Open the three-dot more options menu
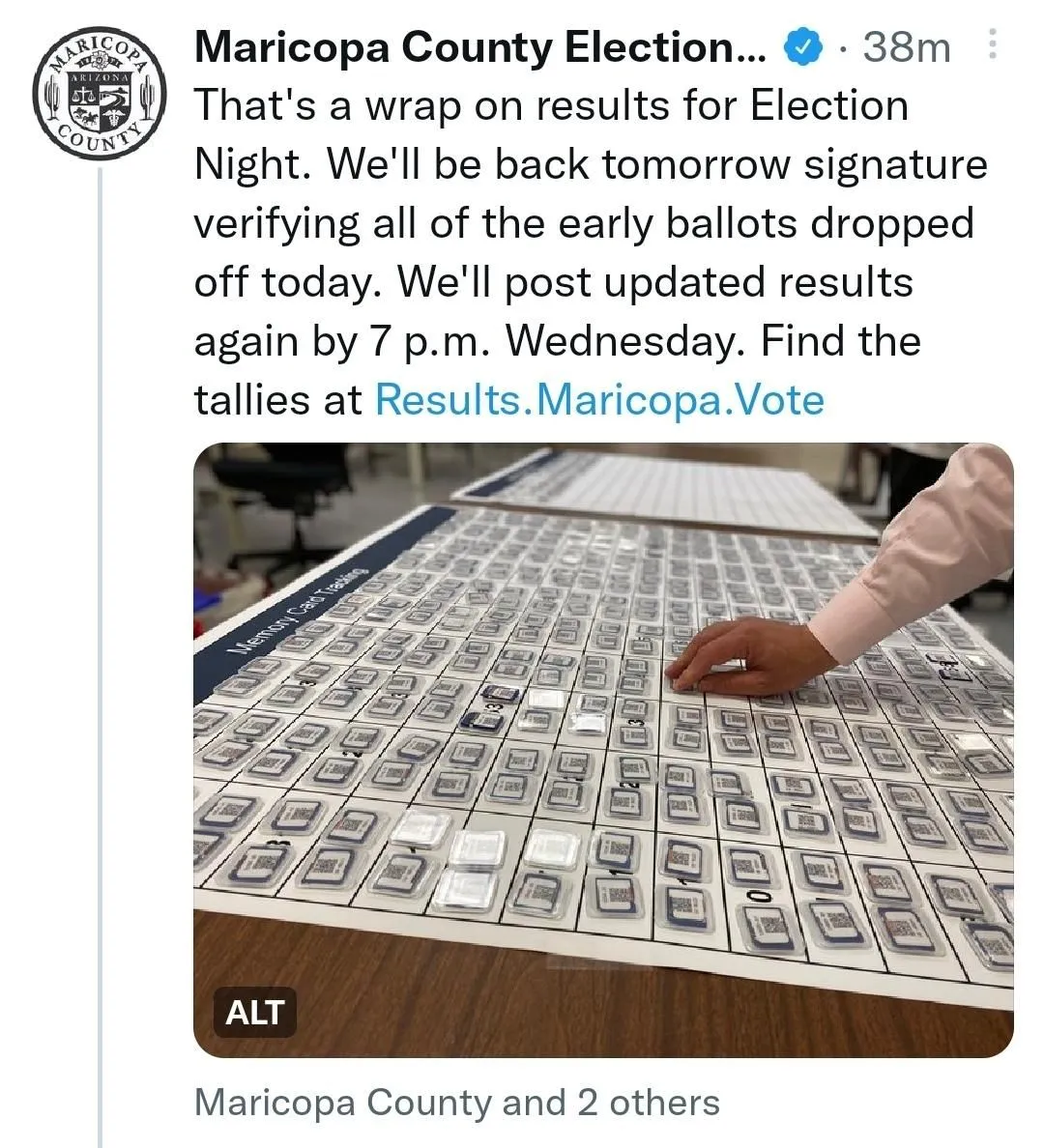 (992, 45)
